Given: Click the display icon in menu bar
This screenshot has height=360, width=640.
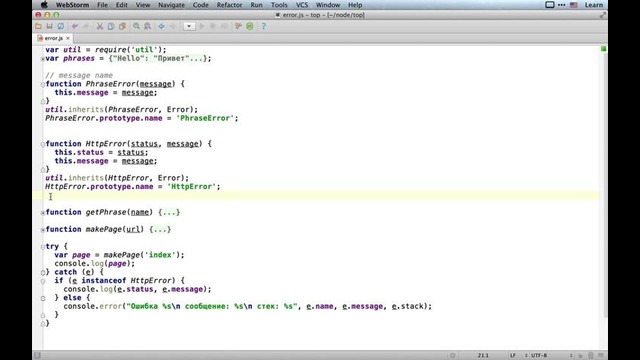Looking at the screenshot, I should click(x=550, y=5).
